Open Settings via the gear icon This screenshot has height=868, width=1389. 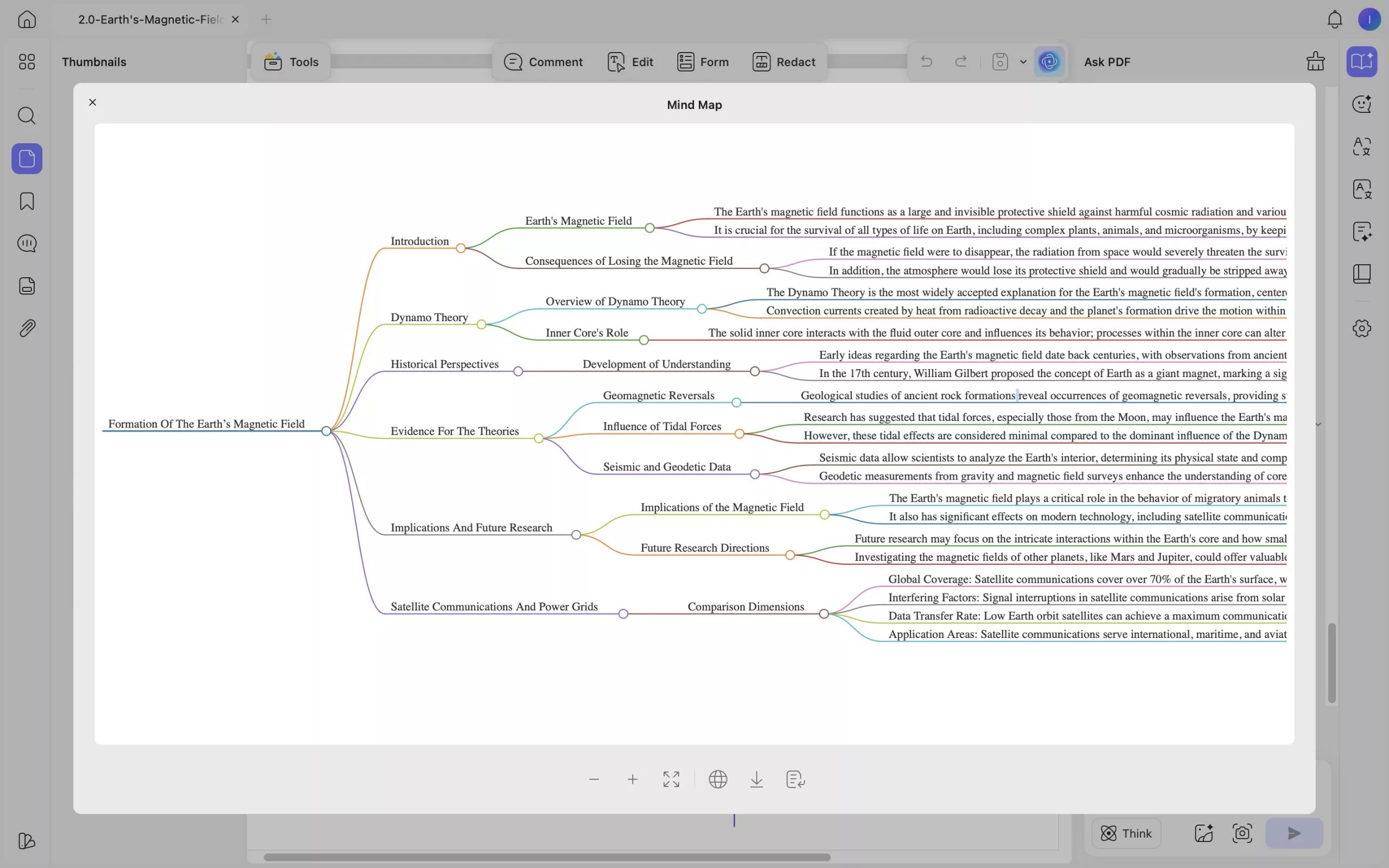click(1361, 327)
